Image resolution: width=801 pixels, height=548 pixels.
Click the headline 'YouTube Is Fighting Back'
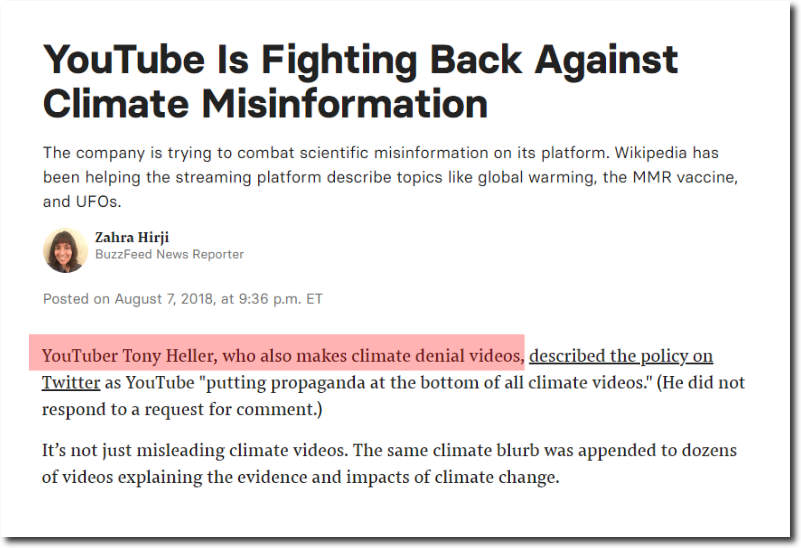coord(361,60)
